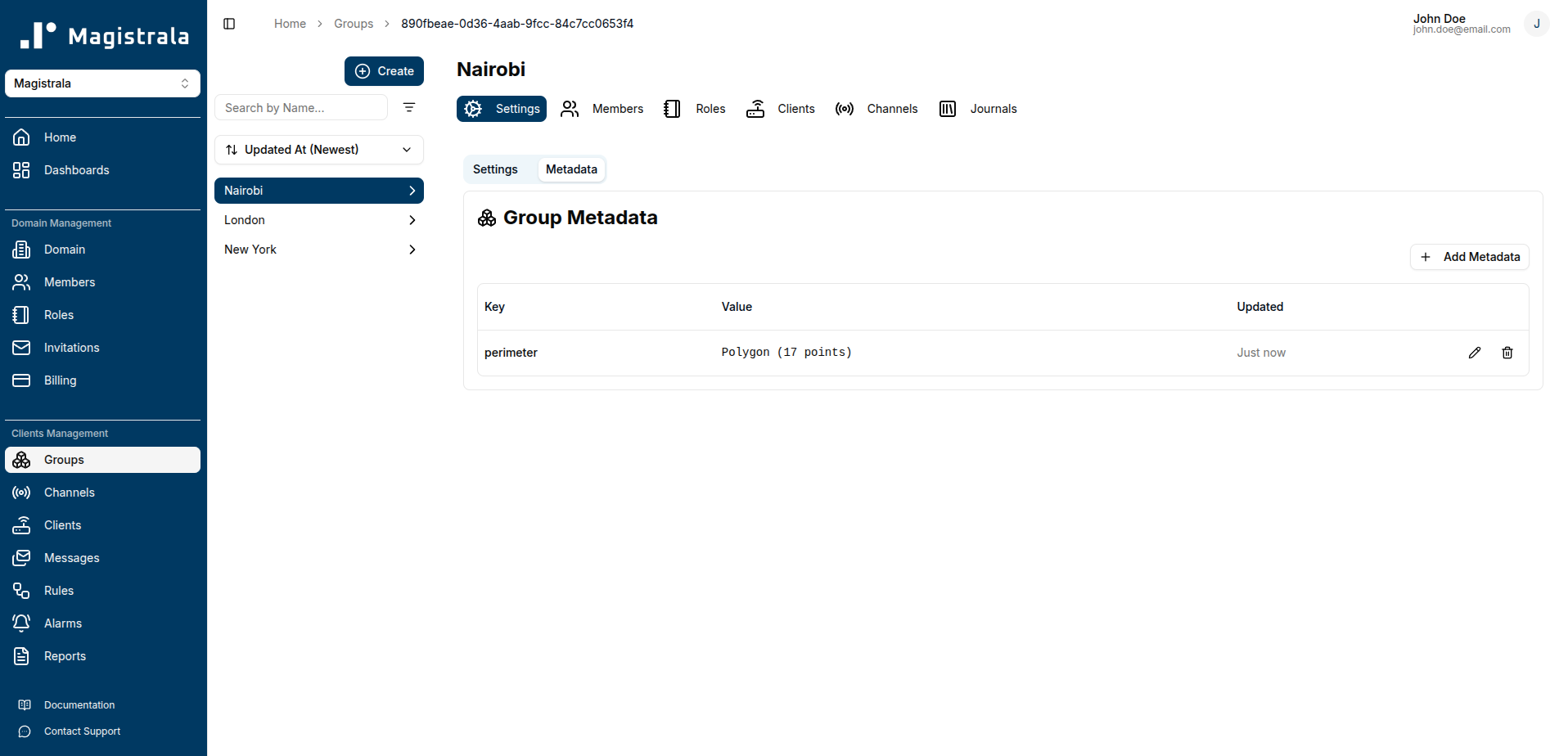Click the Create button above group list
Image resolution: width=1568 pixels, height=756 pixels.
coord(384,70)
